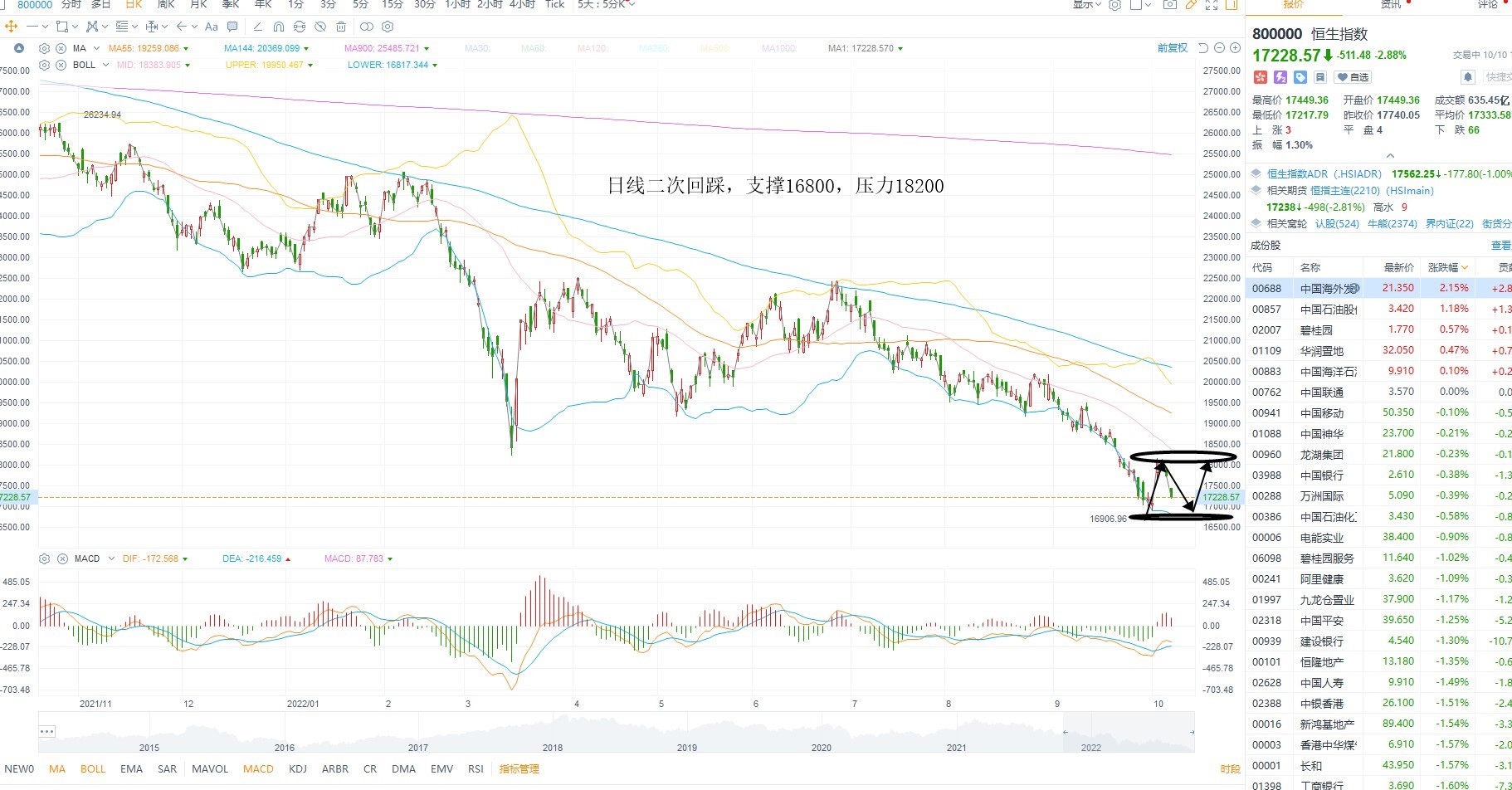Click the trash icon to delete drawings
1512x790 pixels.
click(x=341, y=27)
